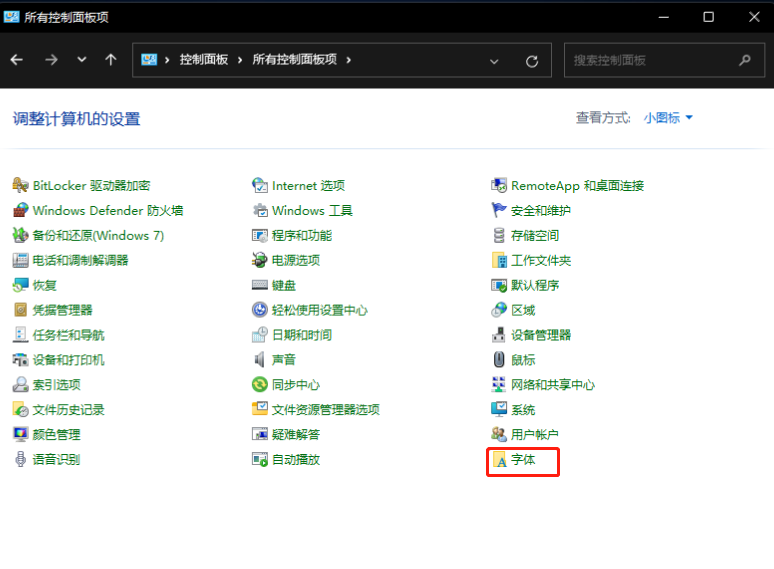Expand the recent locations chevron
This screenshot has width=774, height=569.
tap(82, 60)
